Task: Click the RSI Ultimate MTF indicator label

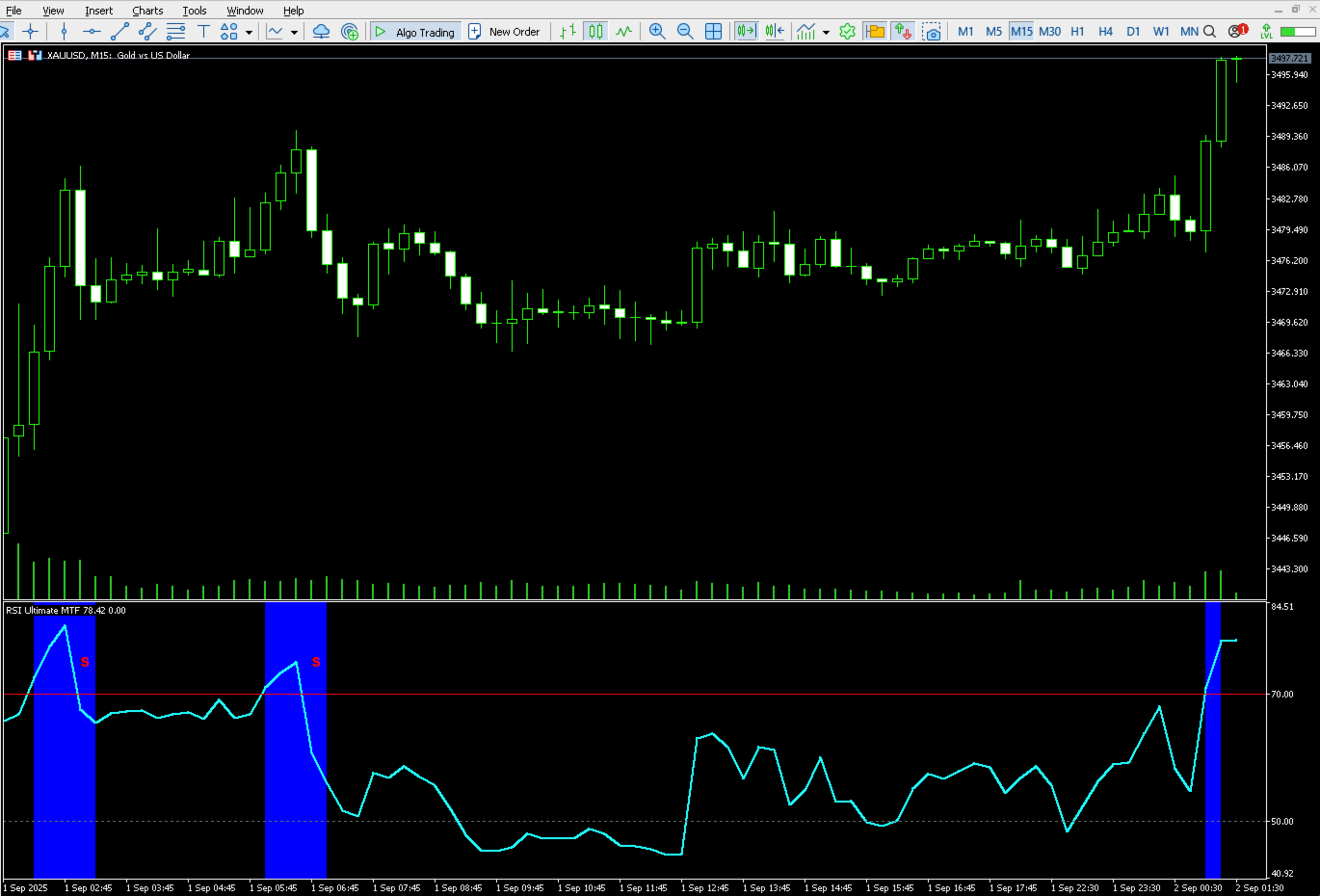Action: 66,610
